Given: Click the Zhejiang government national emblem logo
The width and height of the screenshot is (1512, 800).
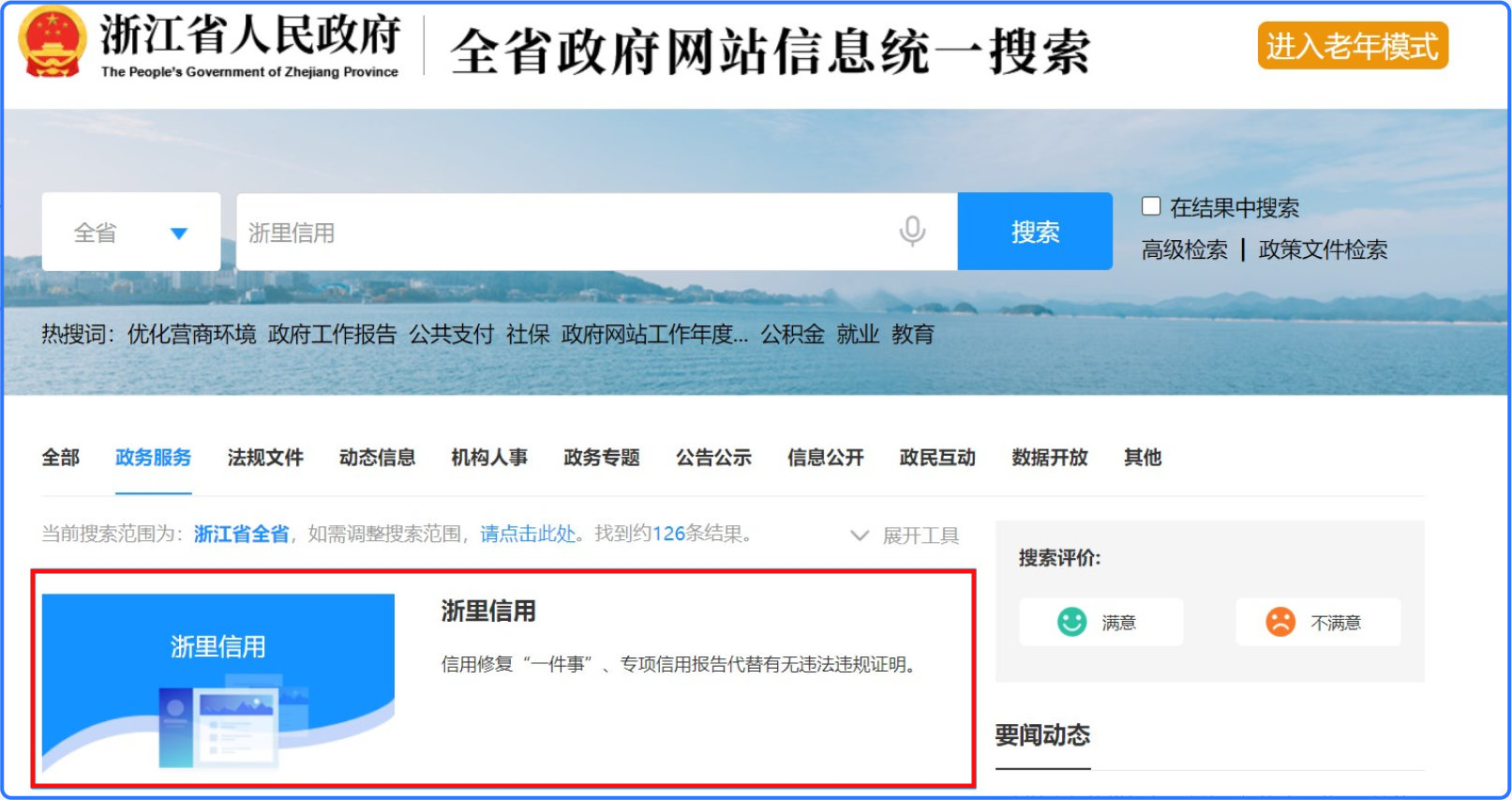Looking at the screenshot, I should coord(52,42).
